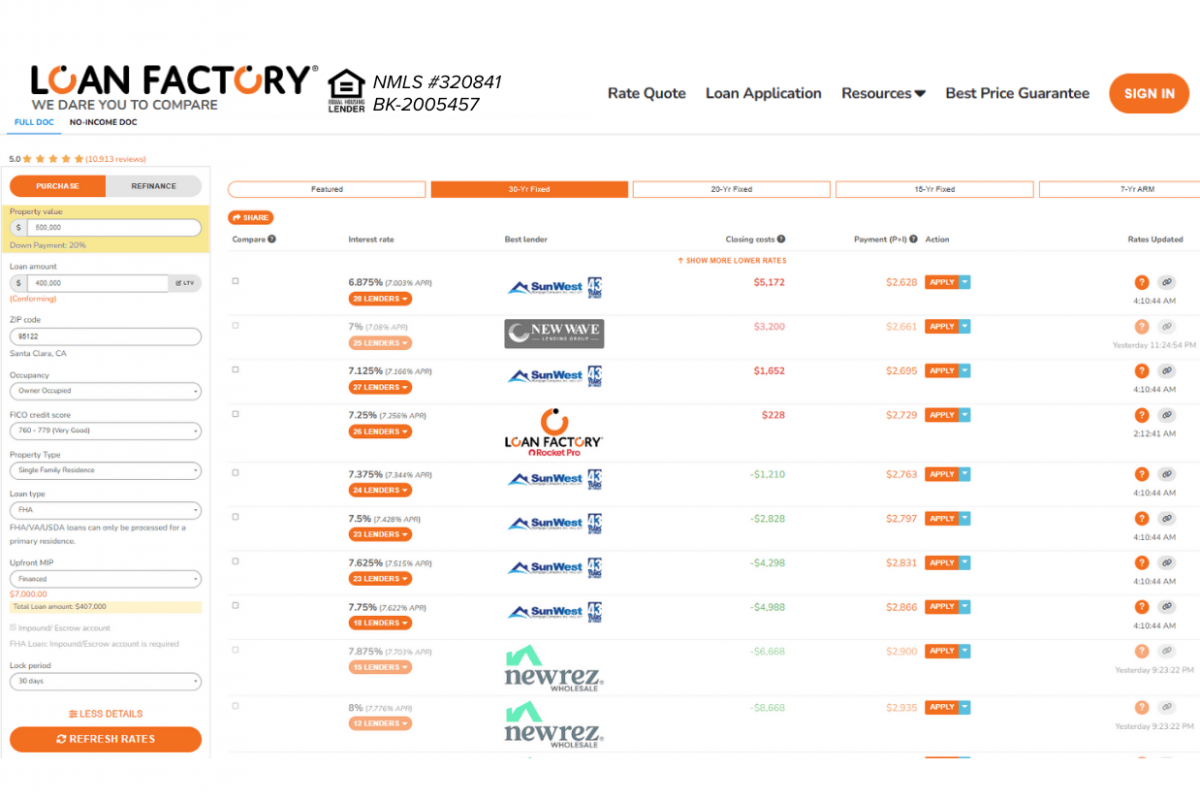Click the Equal Housing Lender icon
Viewport: 1200px width, 800px height.
click(x=347, y=91)
